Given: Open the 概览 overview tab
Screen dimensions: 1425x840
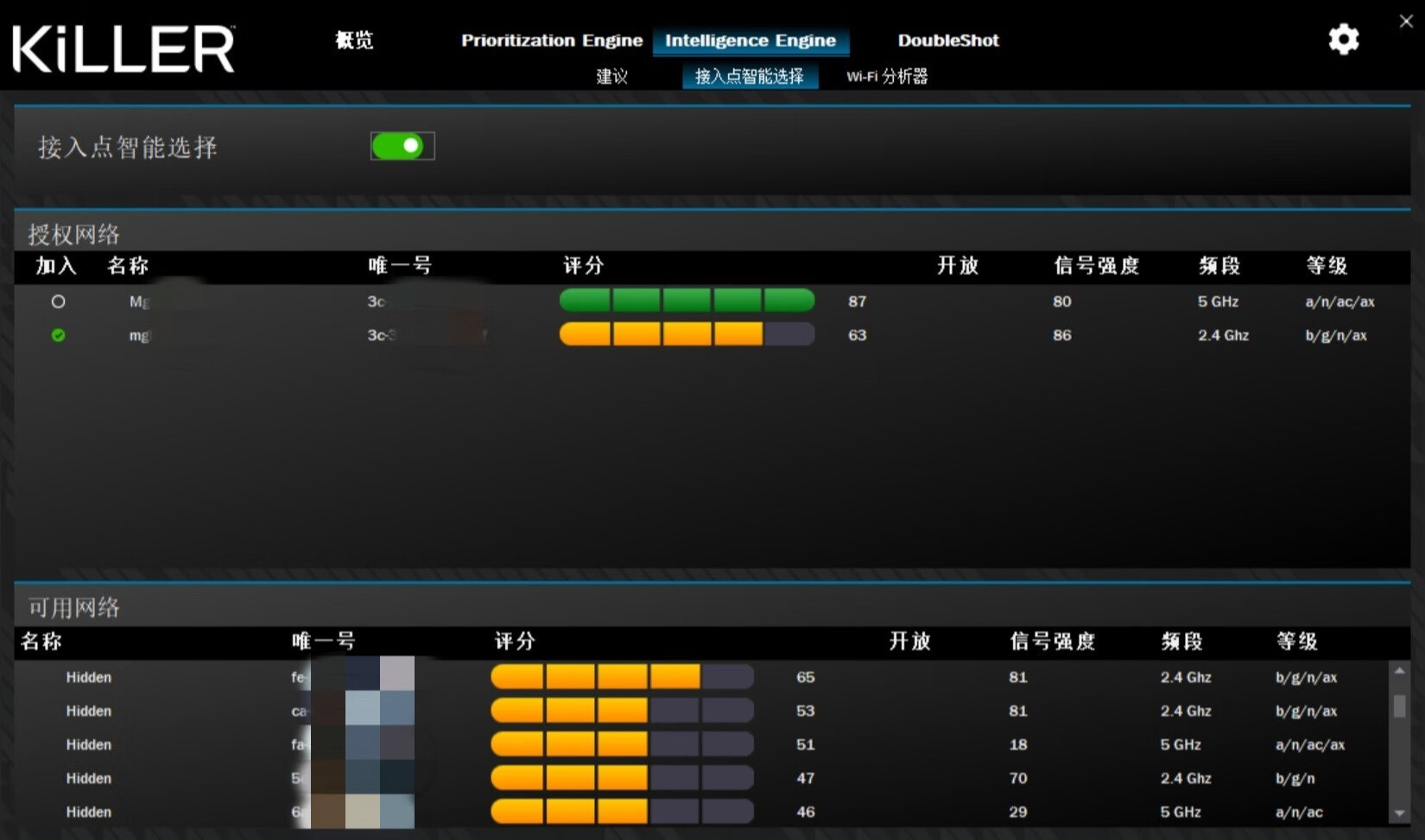Looking at the screenshot, I should coord(354,41).
